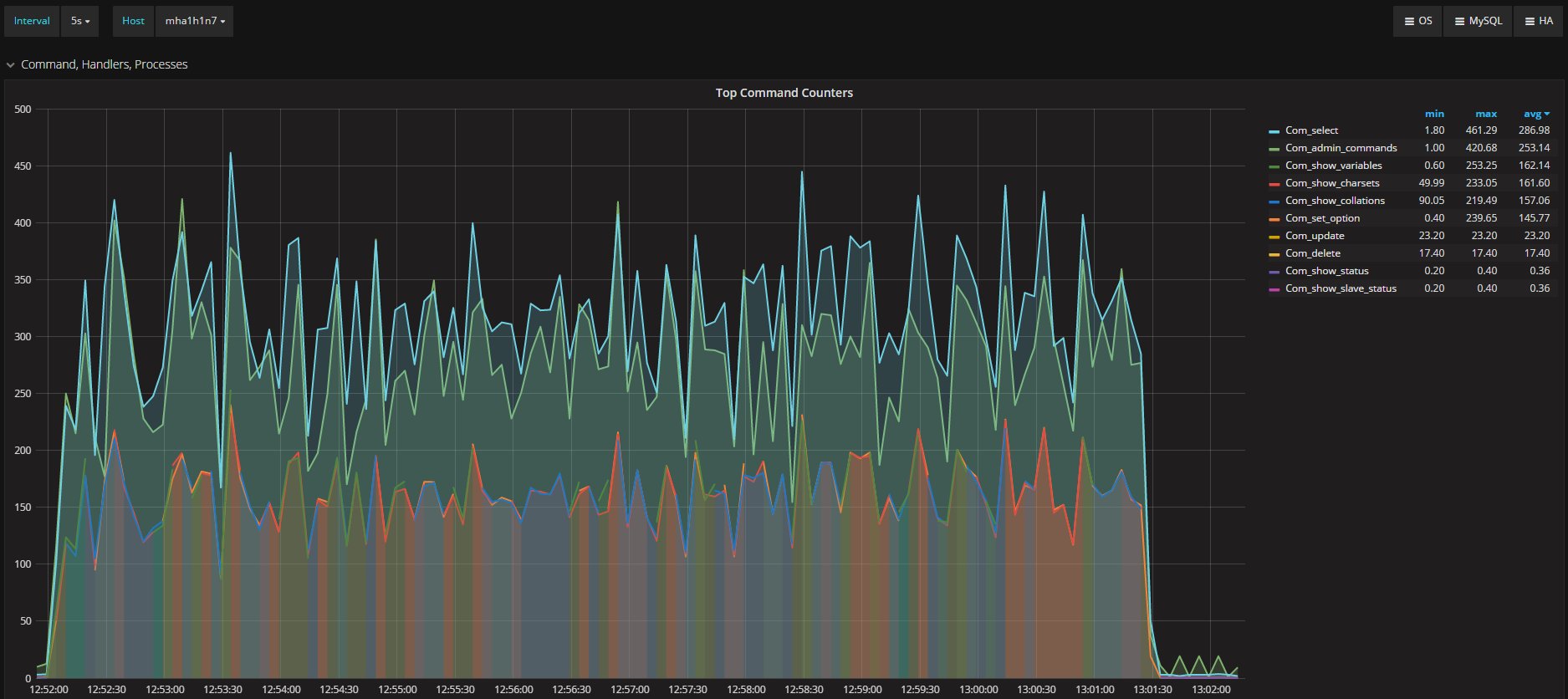The height and width of the screenshot is (699, 1568).
Task: Click the Com_set_option orange color swatch
Action: click(x=1274, y=219)
